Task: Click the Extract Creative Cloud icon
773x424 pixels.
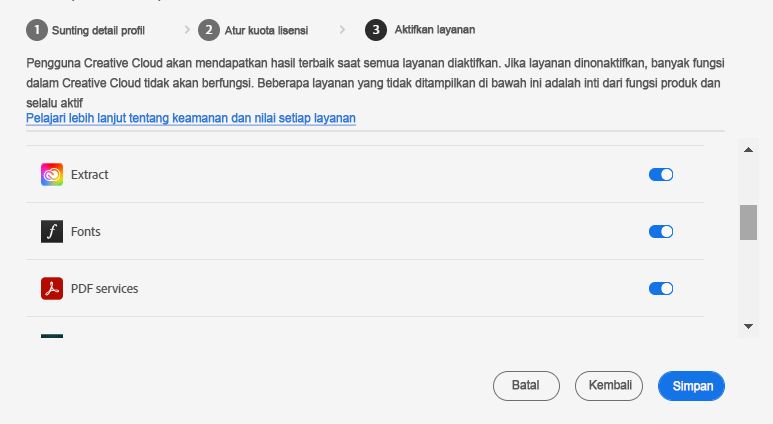Action: click(x=52, y=175)
